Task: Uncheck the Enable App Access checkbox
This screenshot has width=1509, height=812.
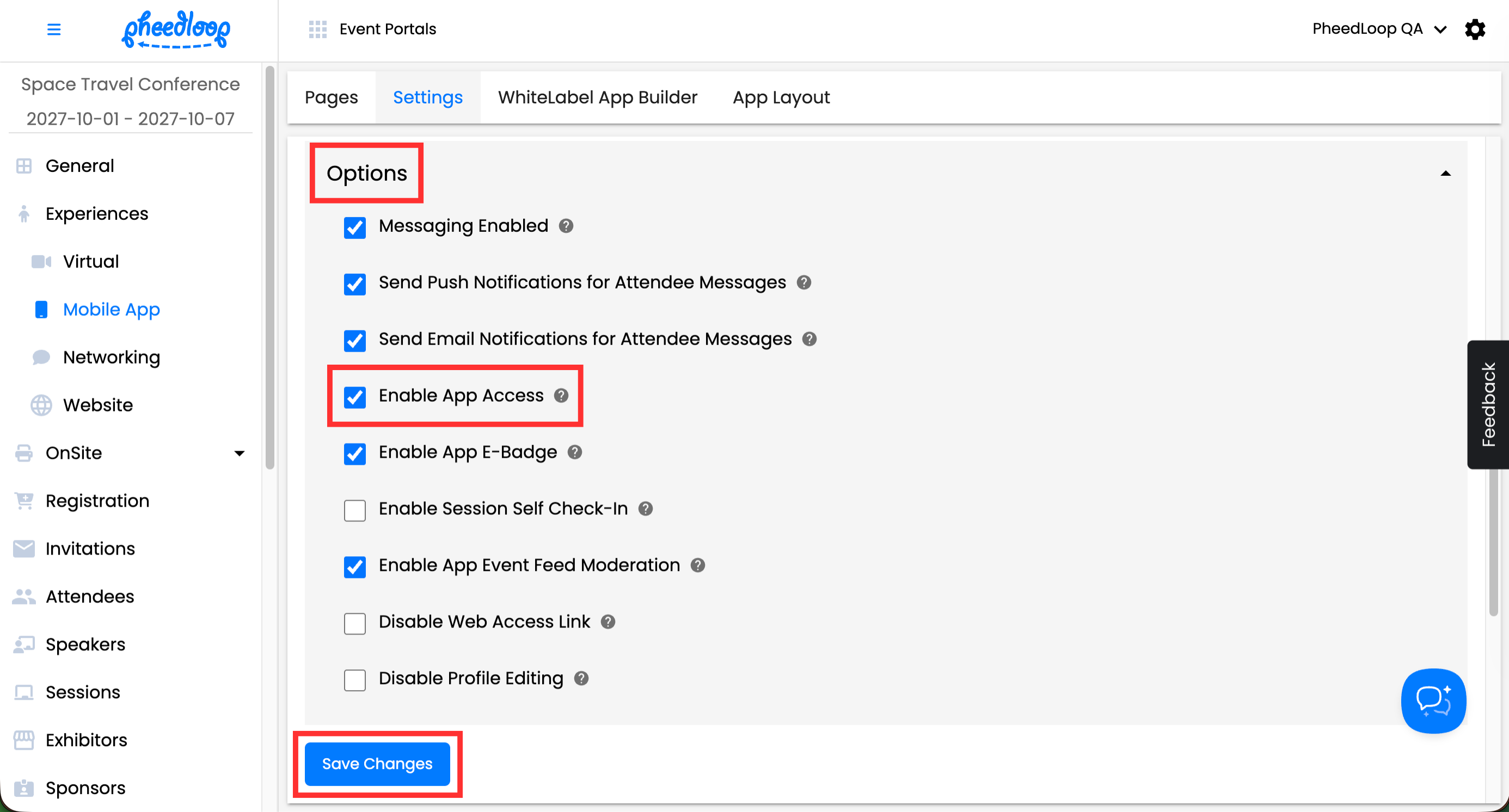Action: (355, 397)
